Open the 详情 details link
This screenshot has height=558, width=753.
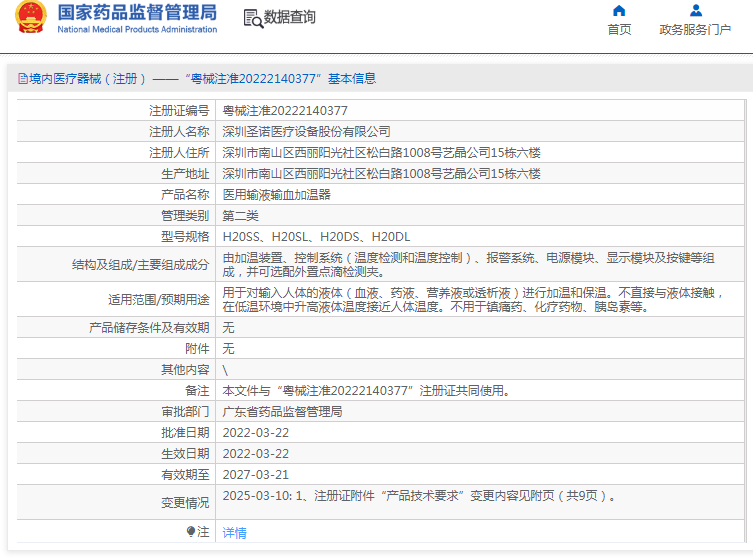pos(234,532)
